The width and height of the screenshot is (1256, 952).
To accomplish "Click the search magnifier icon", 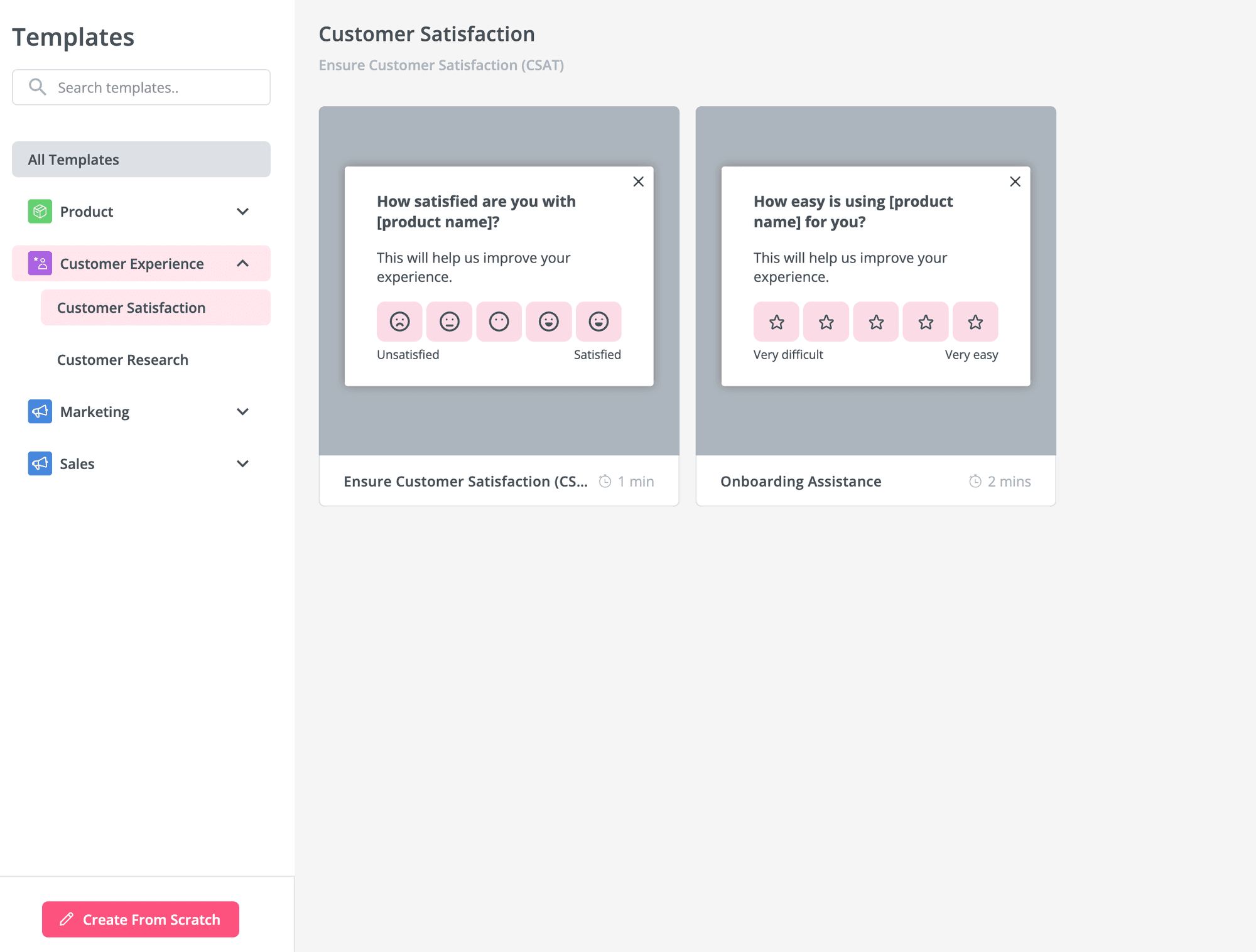I will pos(37,87).
